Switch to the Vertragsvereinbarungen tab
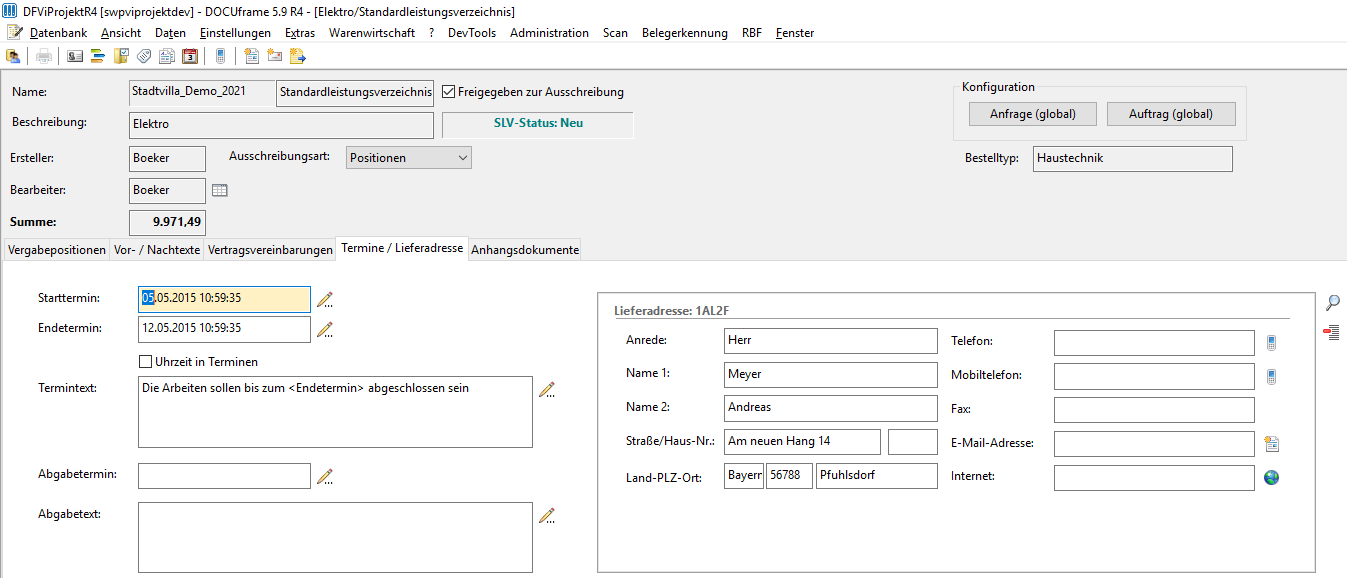This screenshot has height=578, width=1347. pyautogui.click(x=269, y=250)
